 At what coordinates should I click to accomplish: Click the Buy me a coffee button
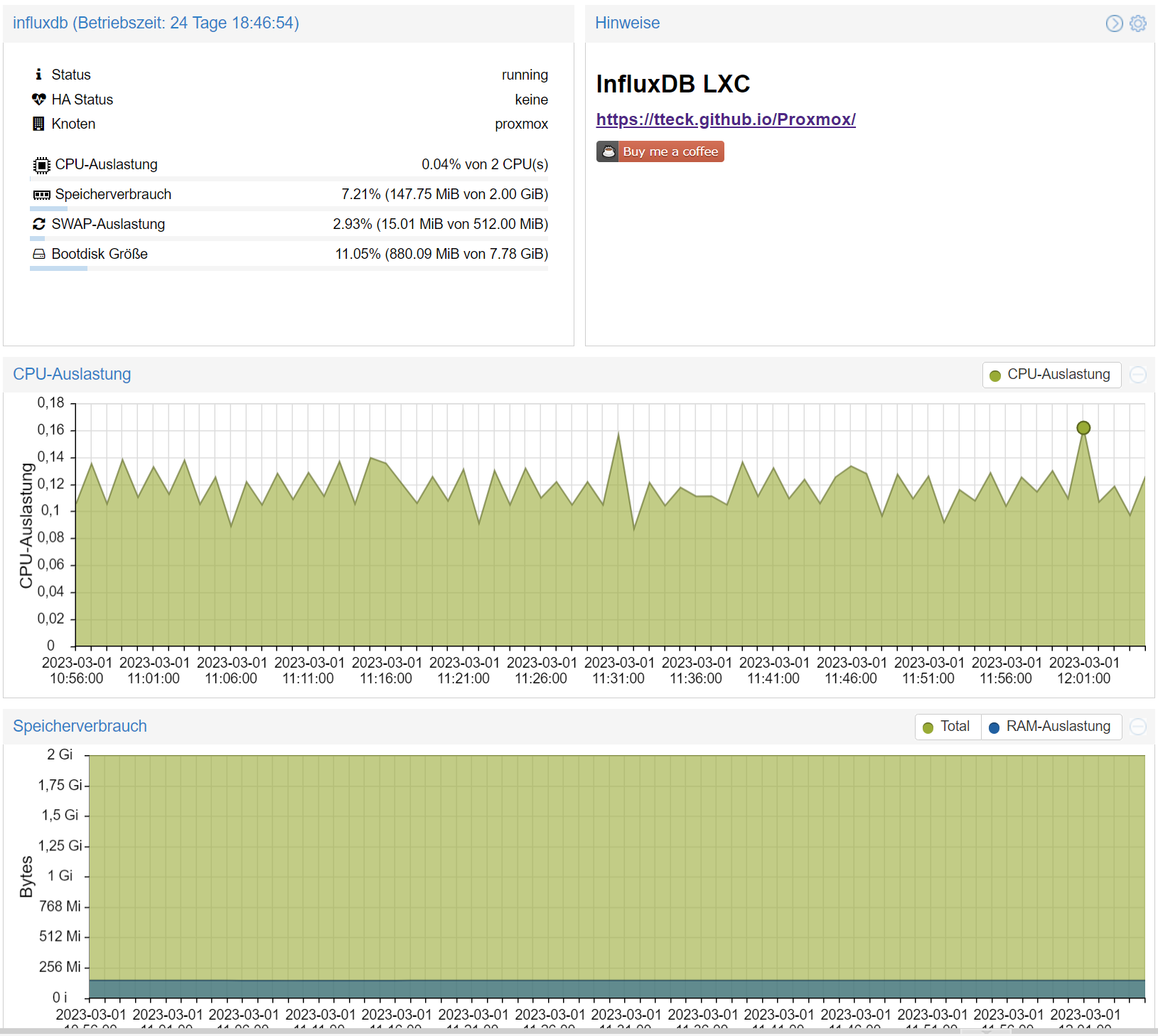click(x=660, y=151)
